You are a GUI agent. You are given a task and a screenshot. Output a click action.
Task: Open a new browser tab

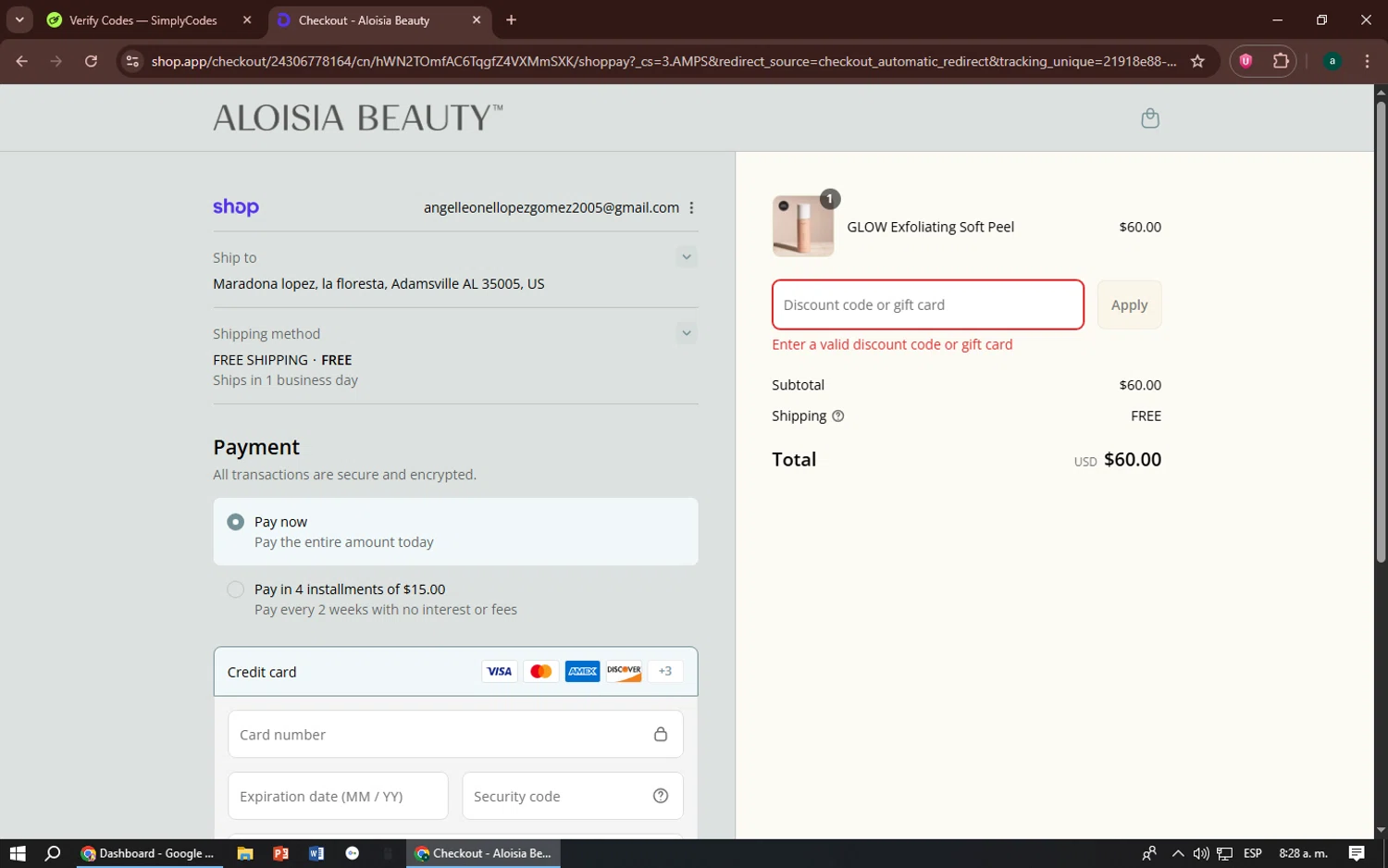pos(512,20)
